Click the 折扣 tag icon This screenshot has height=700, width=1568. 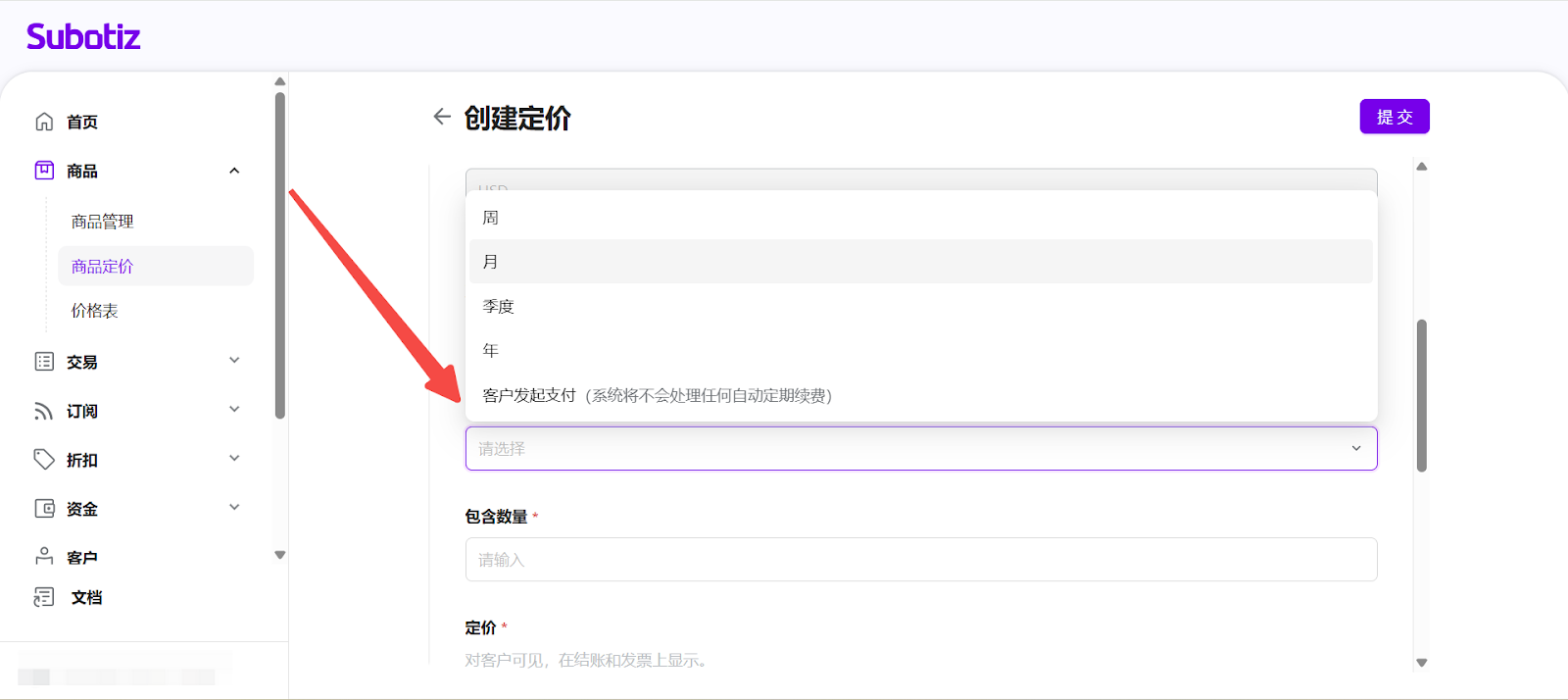tap(44, 460)
